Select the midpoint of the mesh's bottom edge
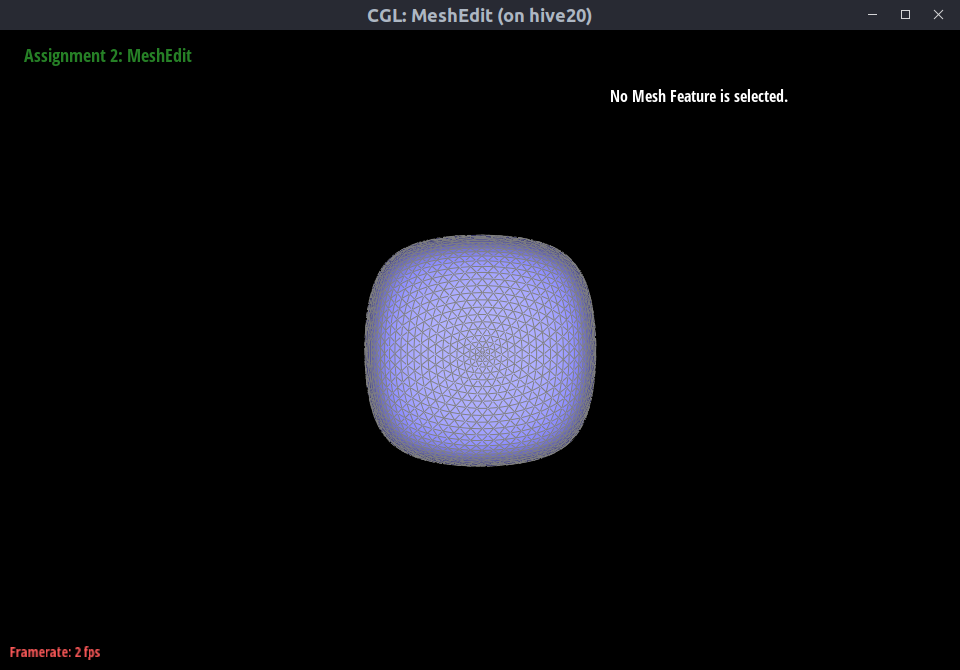The image size is (960, 670). (481, 465)
